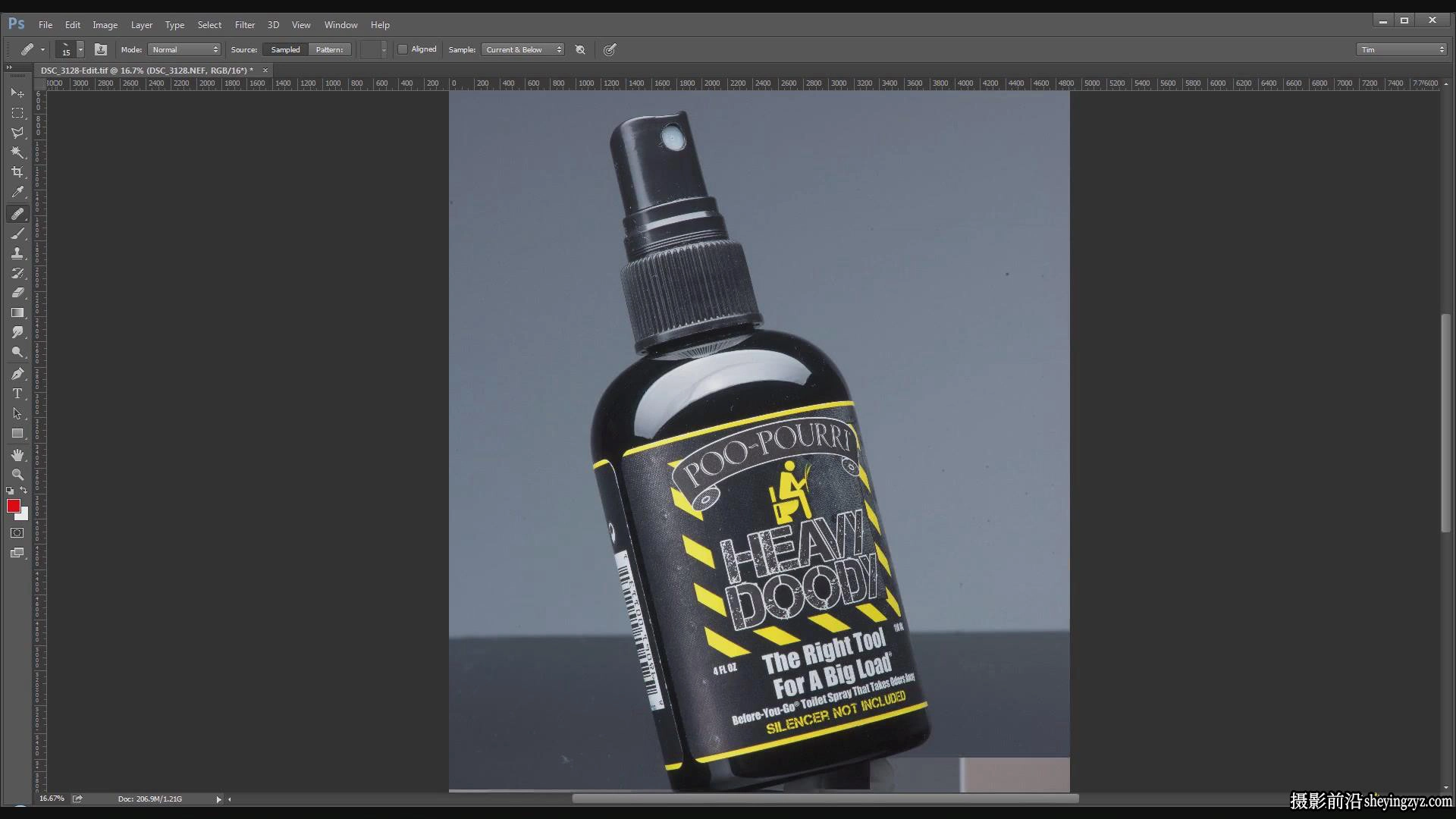The image size is (1456, 819).
Task: Select the DSC_3128-Edit.tif document tab
Action: coord(147,71)
